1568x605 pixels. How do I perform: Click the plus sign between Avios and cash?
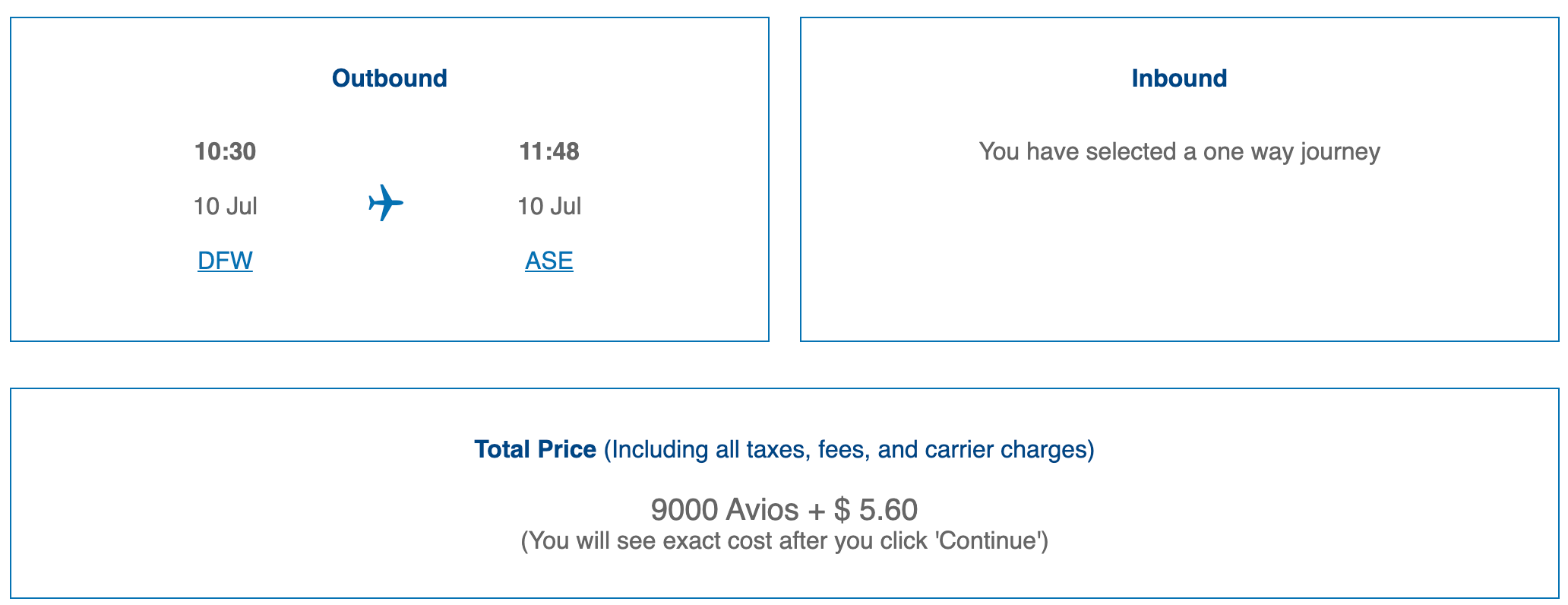(x=817, y=510)
